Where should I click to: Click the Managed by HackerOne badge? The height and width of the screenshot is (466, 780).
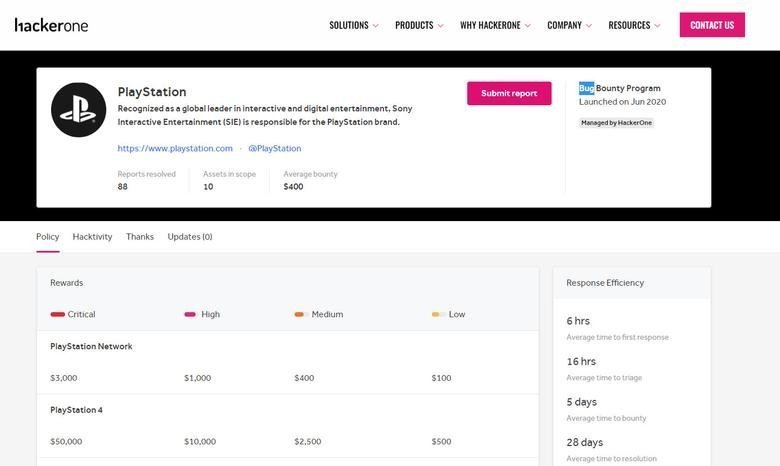[x=617, y=123]
